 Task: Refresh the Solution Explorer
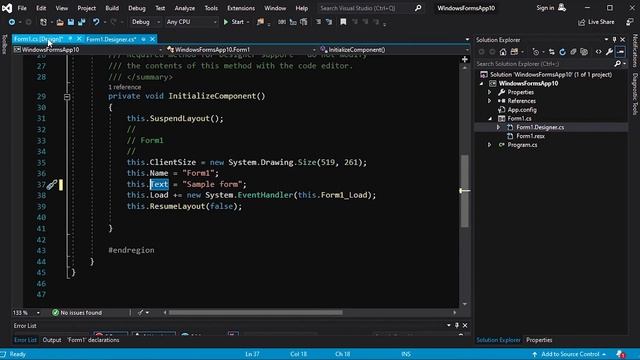tap(562, 52)
